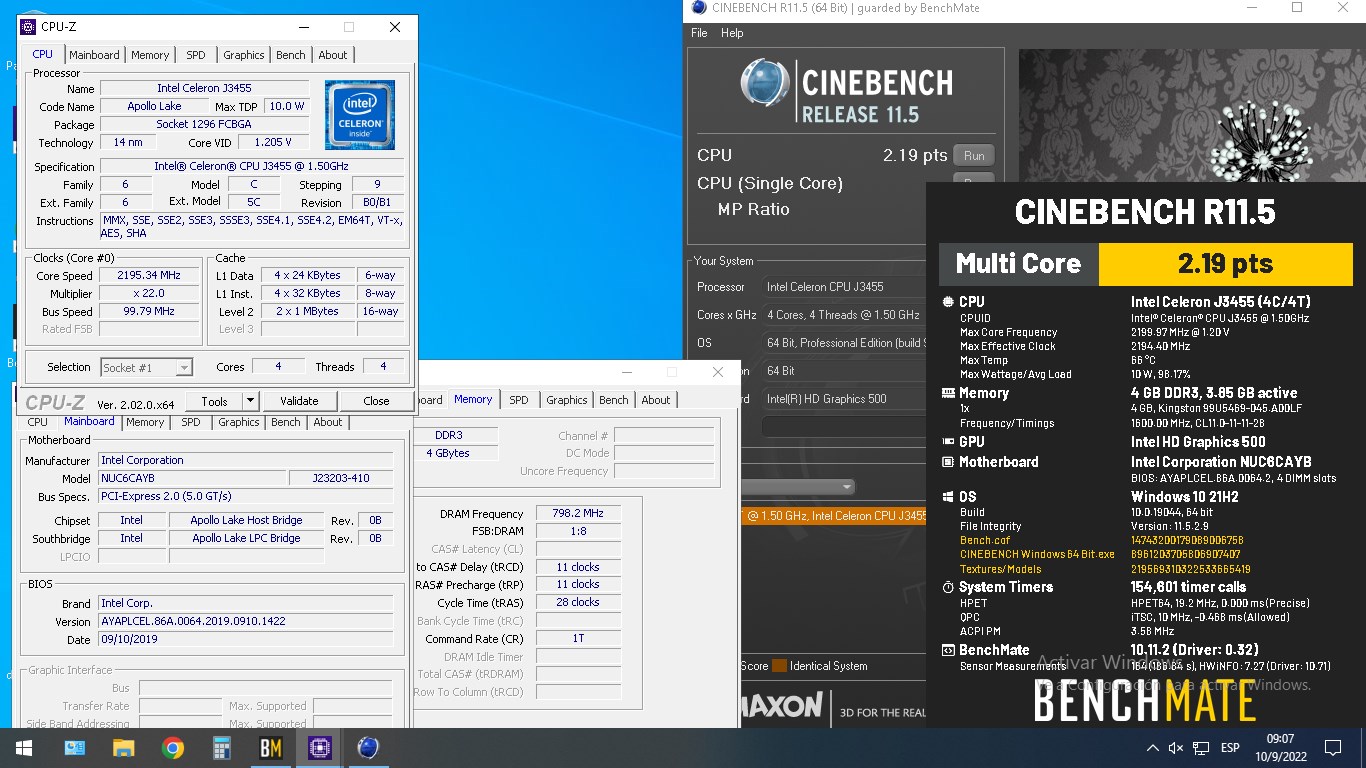1366x768 pixels.
Task: Click the GPU card icon in BenchMate panel
Action: [x=948, y=442]
